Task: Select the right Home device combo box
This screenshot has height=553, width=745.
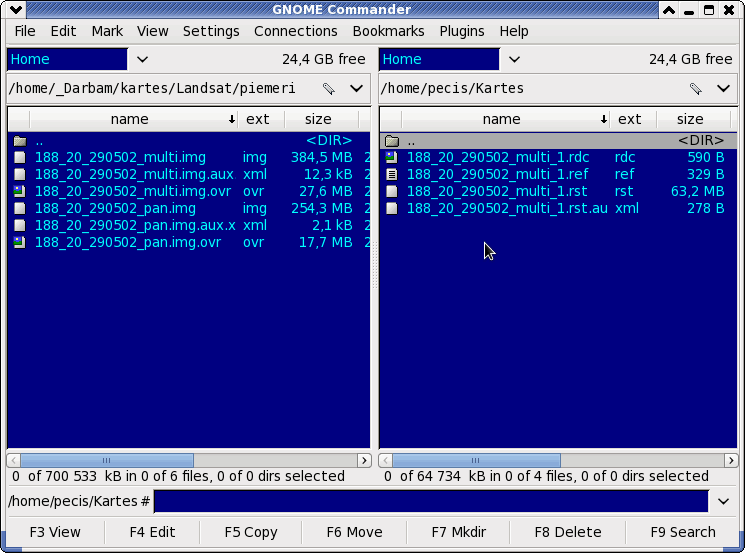Action: pos(439,59)
